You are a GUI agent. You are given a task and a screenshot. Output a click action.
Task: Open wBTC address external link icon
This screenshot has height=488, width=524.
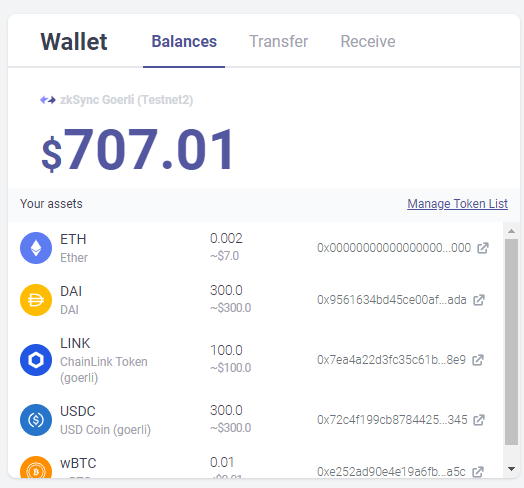(x=478, y=472)
